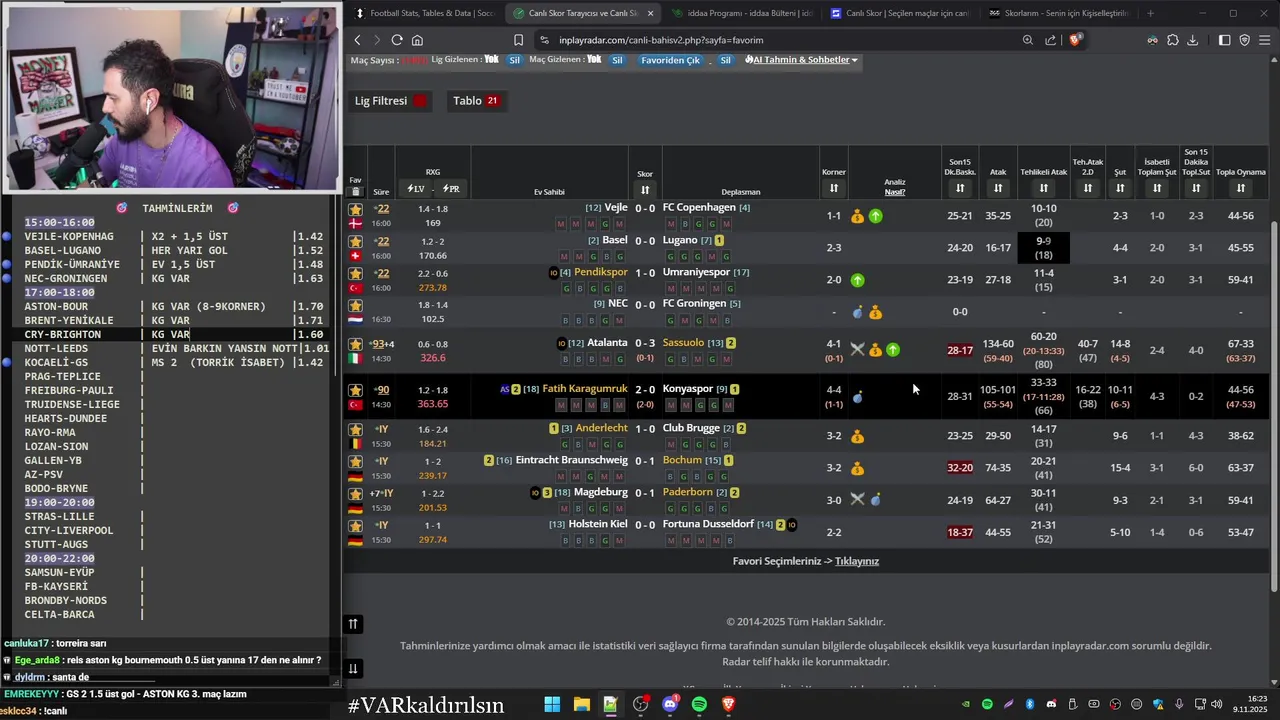This screenshot has width=1280, height=720.
Task: Click bomb icon in Magdeburg row
Action: [x=875, y=500]
